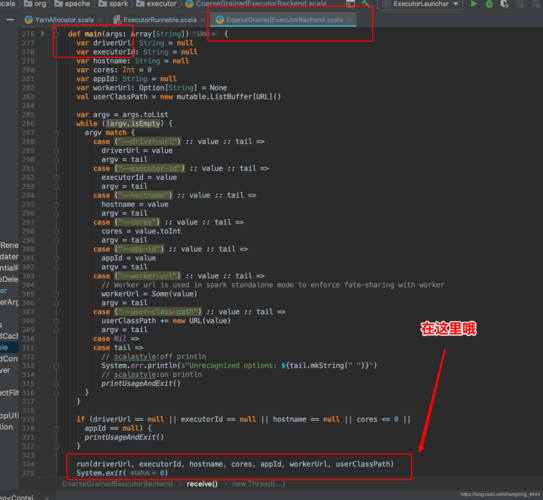Viewport: 543px width, 500px height.
Task: Click CoarseGrainedExecutorBackend in bottom breadcrumb
Action: 117,484
